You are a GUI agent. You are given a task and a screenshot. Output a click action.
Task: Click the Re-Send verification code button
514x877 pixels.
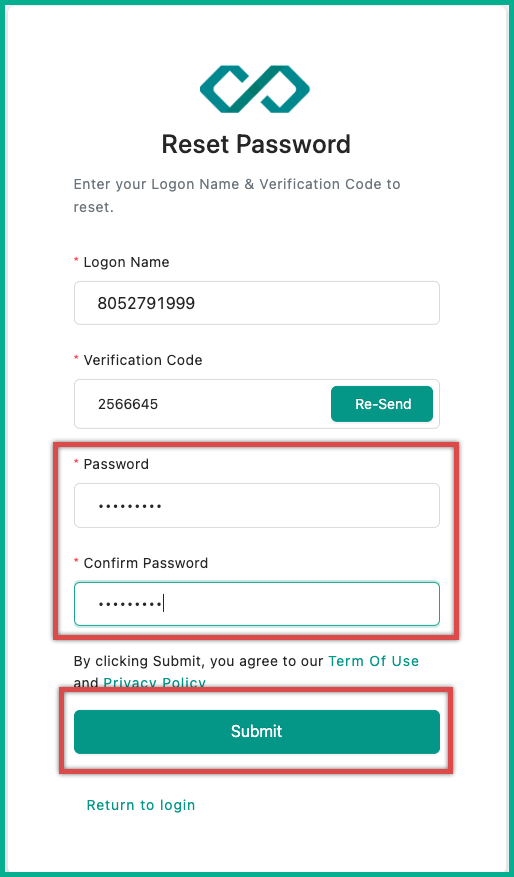[382, 404]
